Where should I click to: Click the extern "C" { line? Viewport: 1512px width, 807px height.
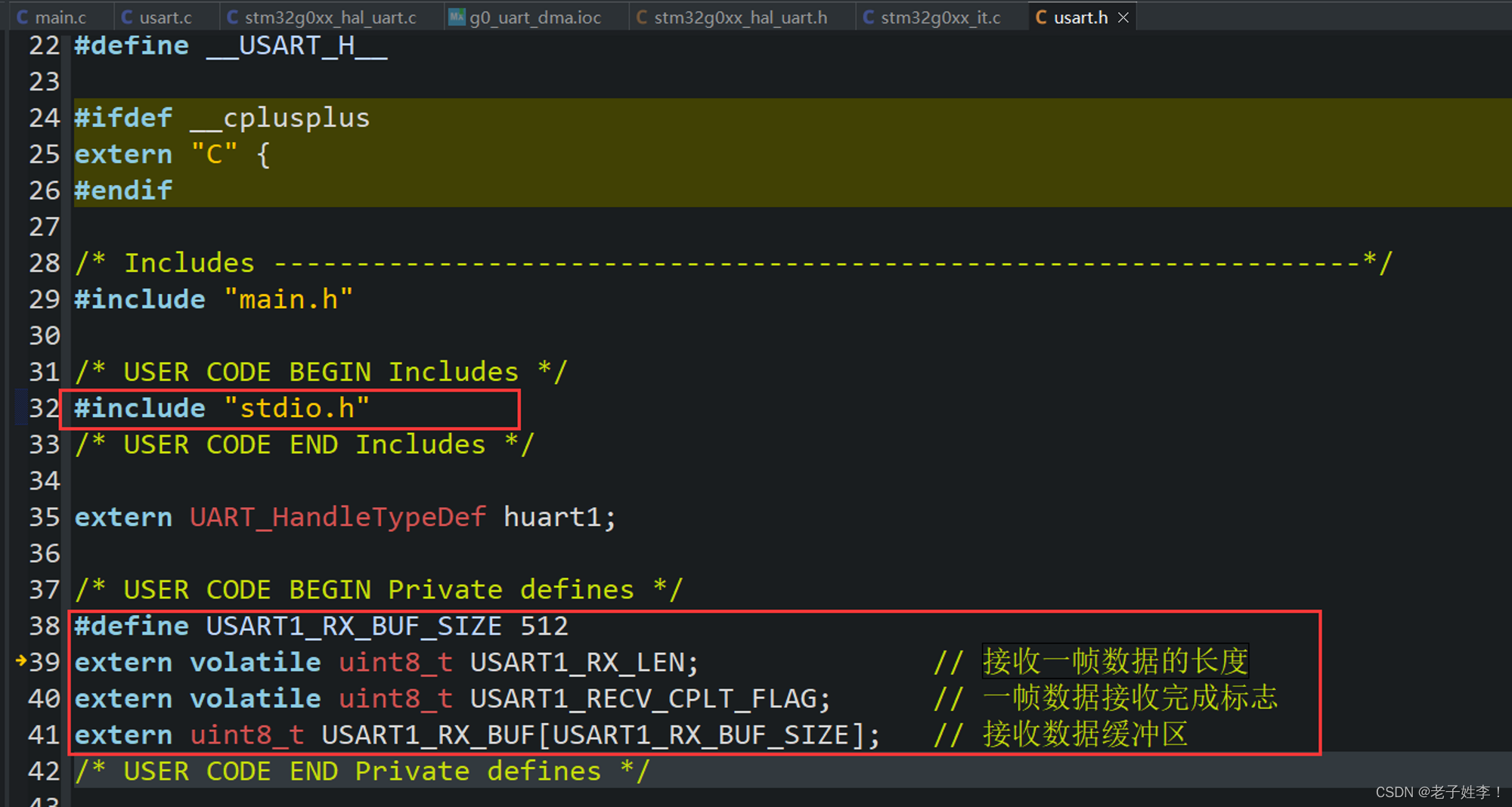[x=172, y=154]
